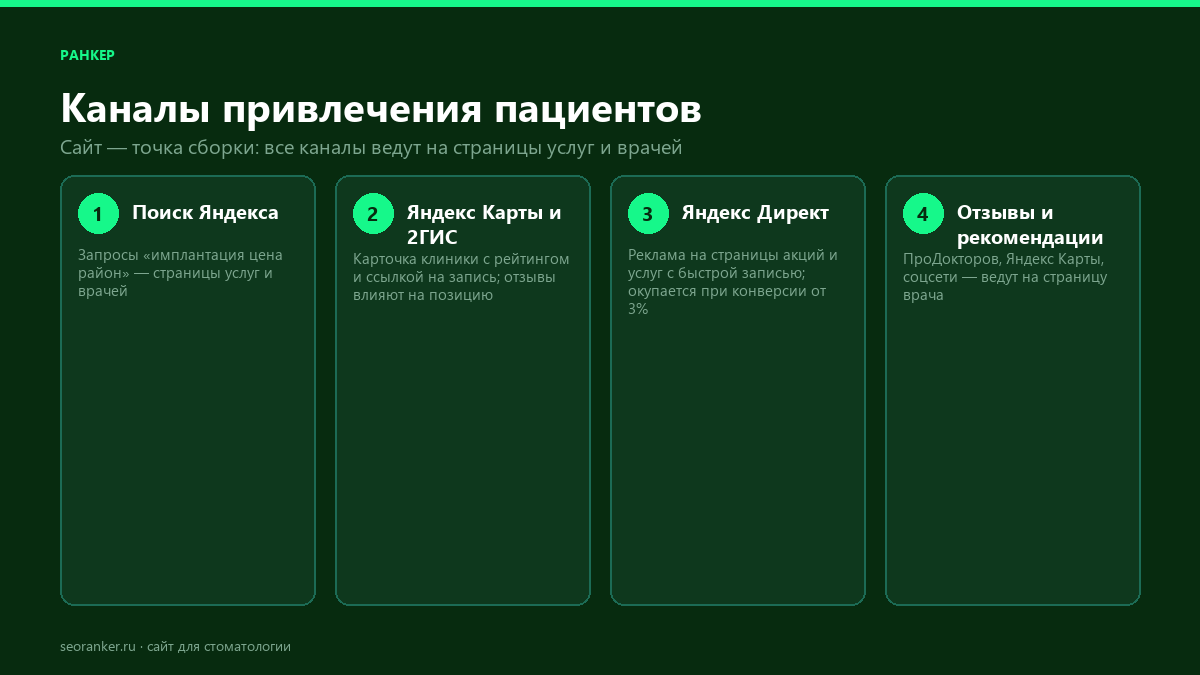Click the number 2 circle badge
Viewport: 1200px width, 675px height.
(373, 213)
